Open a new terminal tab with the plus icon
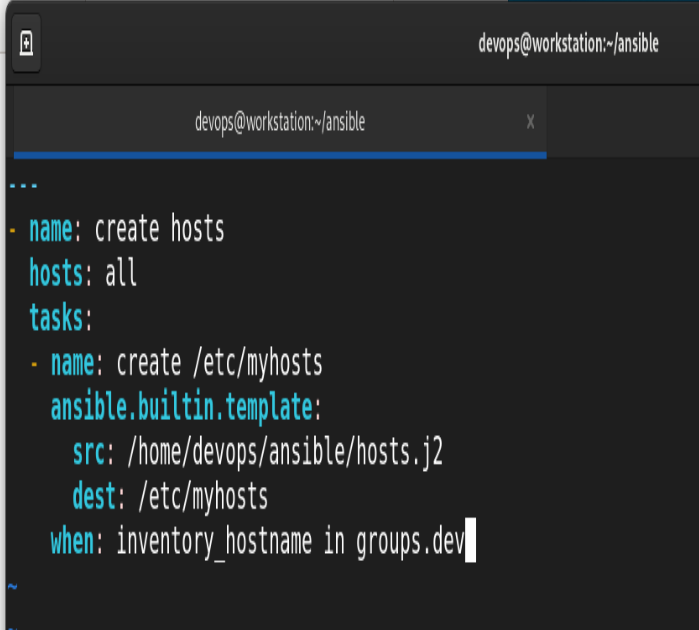Screen dimensions: 699x630 (26, 43)
